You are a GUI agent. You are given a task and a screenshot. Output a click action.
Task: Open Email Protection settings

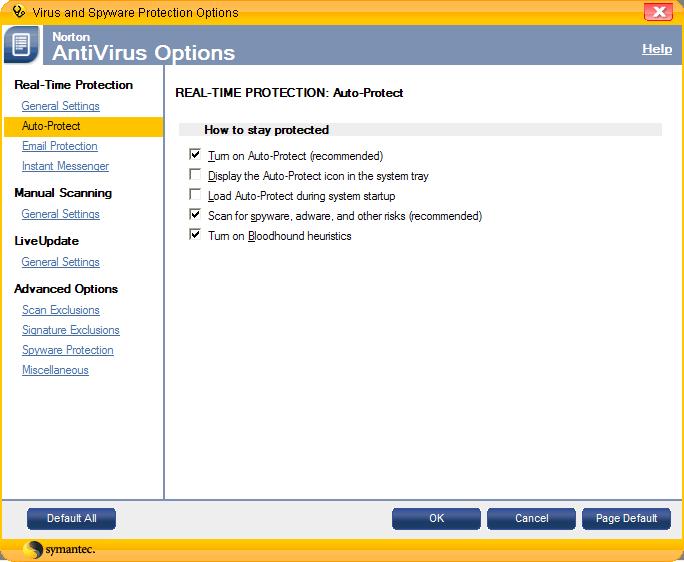click(x=60, y=146)
